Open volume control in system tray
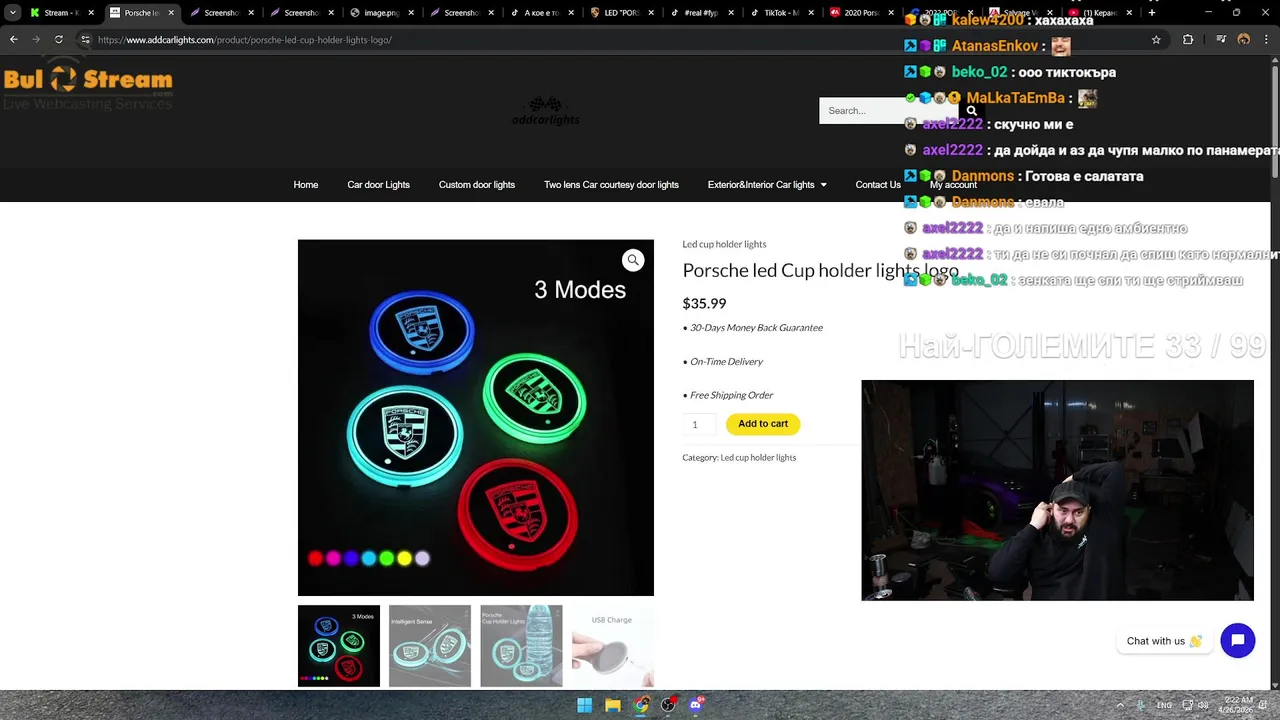Viewport: 1280px width, 720px height. 1203,705
